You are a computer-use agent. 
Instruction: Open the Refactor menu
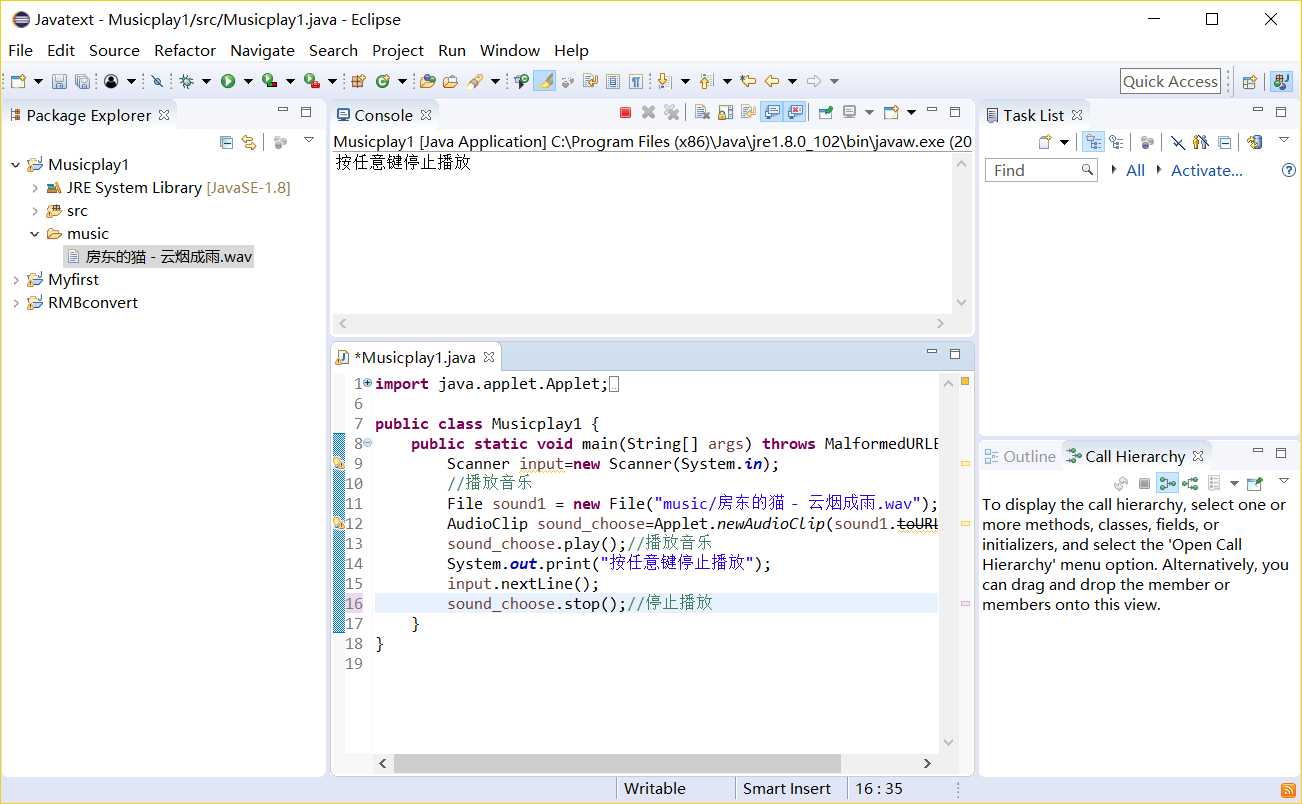click(x=184, y=50)
